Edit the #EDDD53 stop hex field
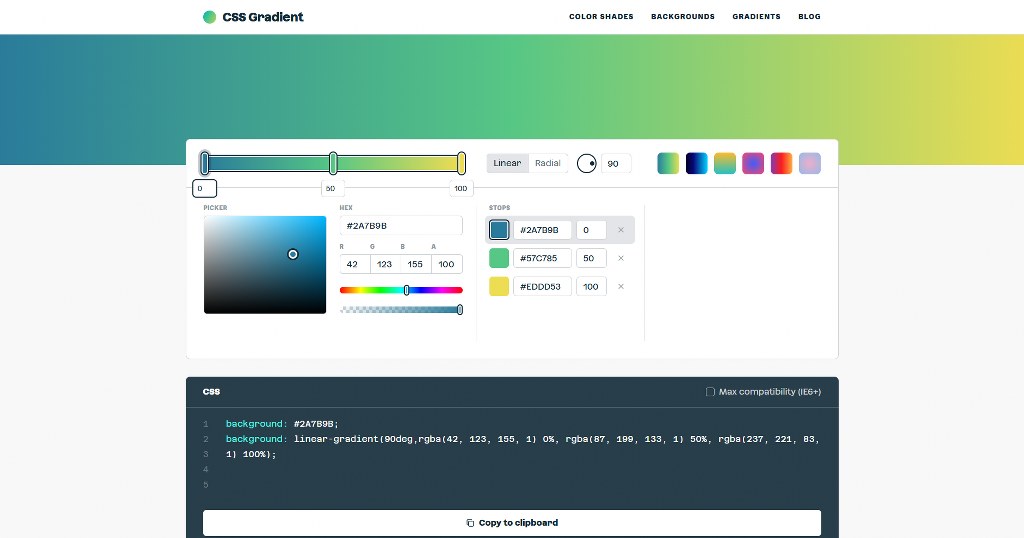 542,286
